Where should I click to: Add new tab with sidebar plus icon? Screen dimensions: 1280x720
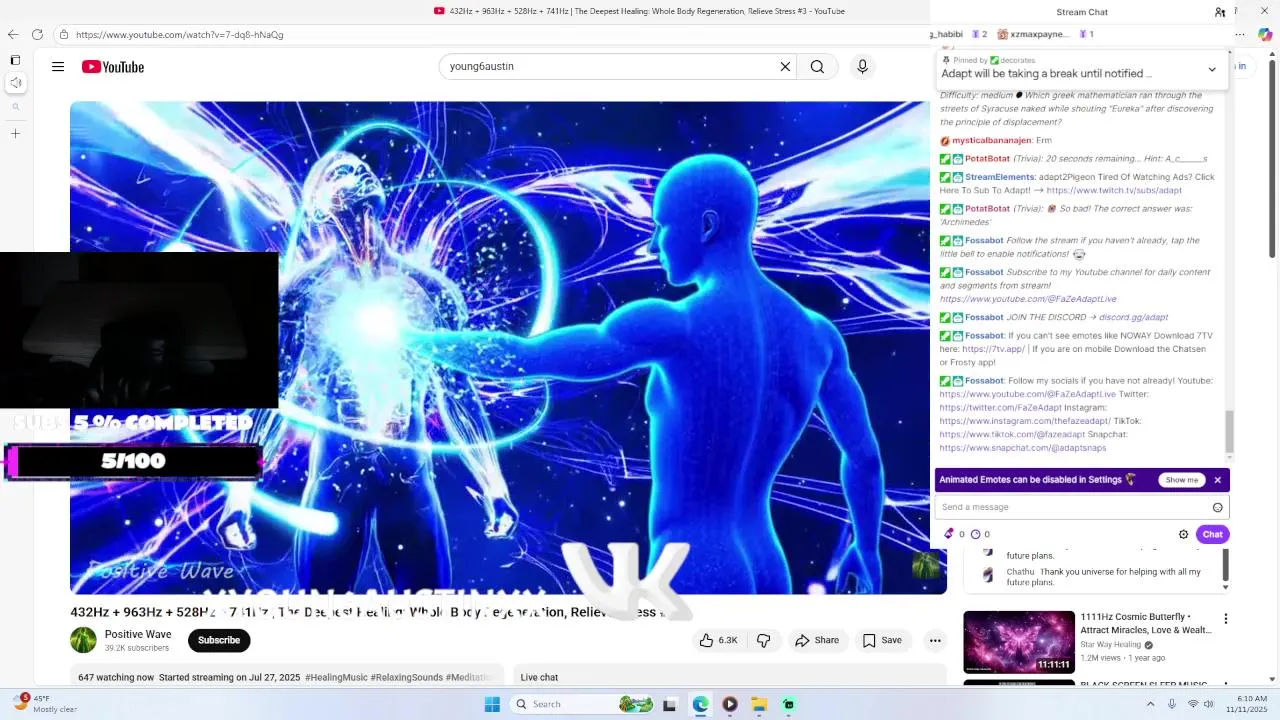(x=15, y=133)
